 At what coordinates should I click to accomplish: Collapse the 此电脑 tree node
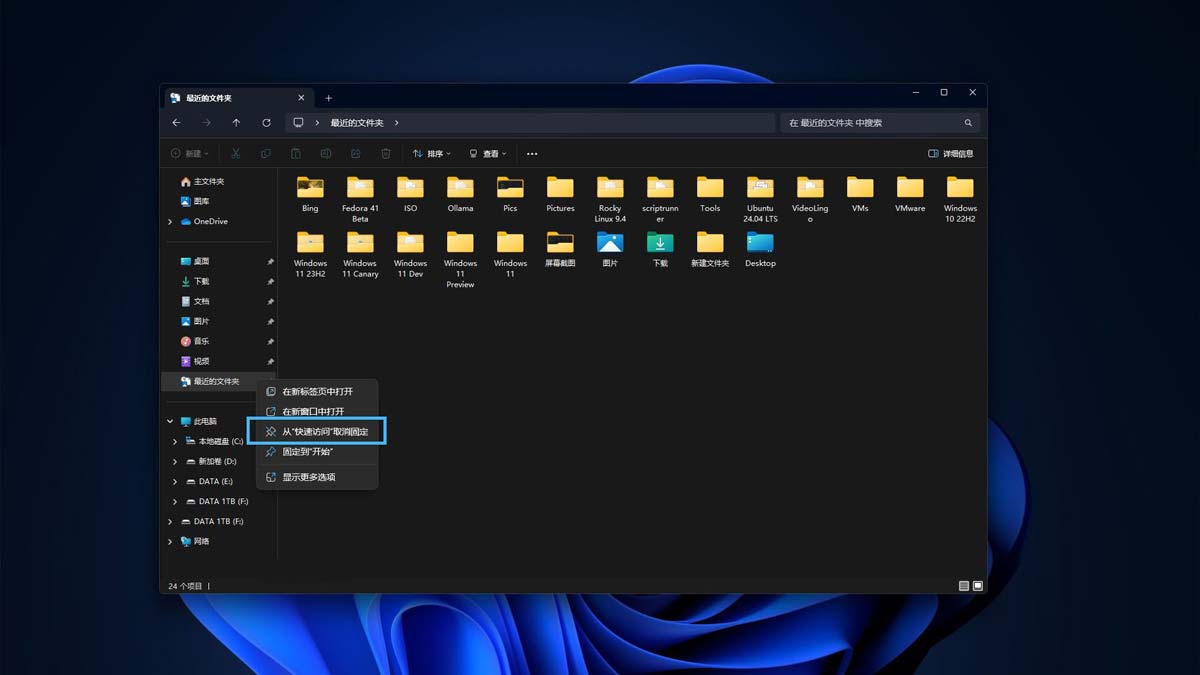pyautogui.click(x=170, y=421)
